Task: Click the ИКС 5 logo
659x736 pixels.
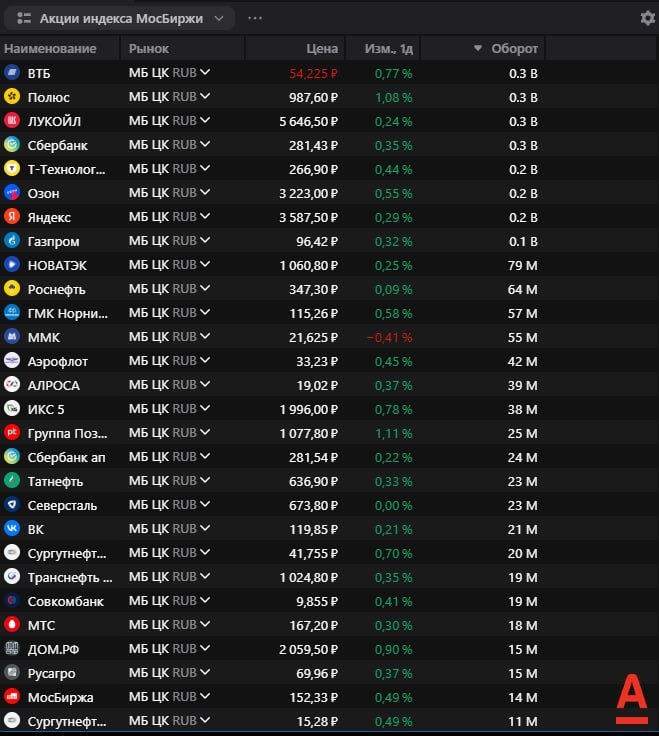Action: tap(12, 408)
